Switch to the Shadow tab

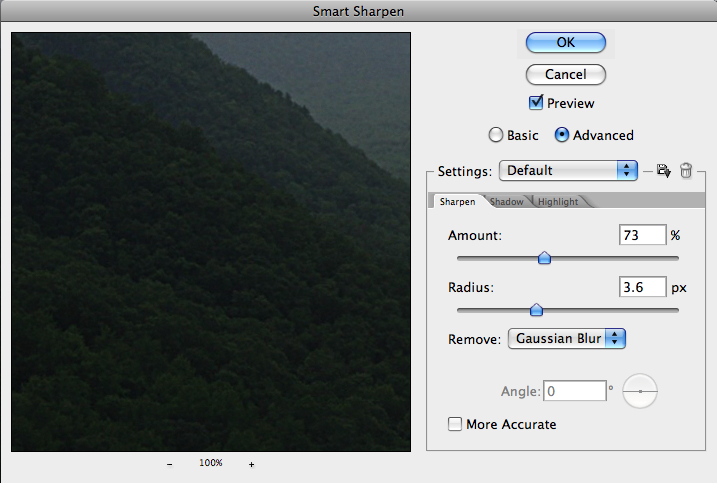point(507,202)
